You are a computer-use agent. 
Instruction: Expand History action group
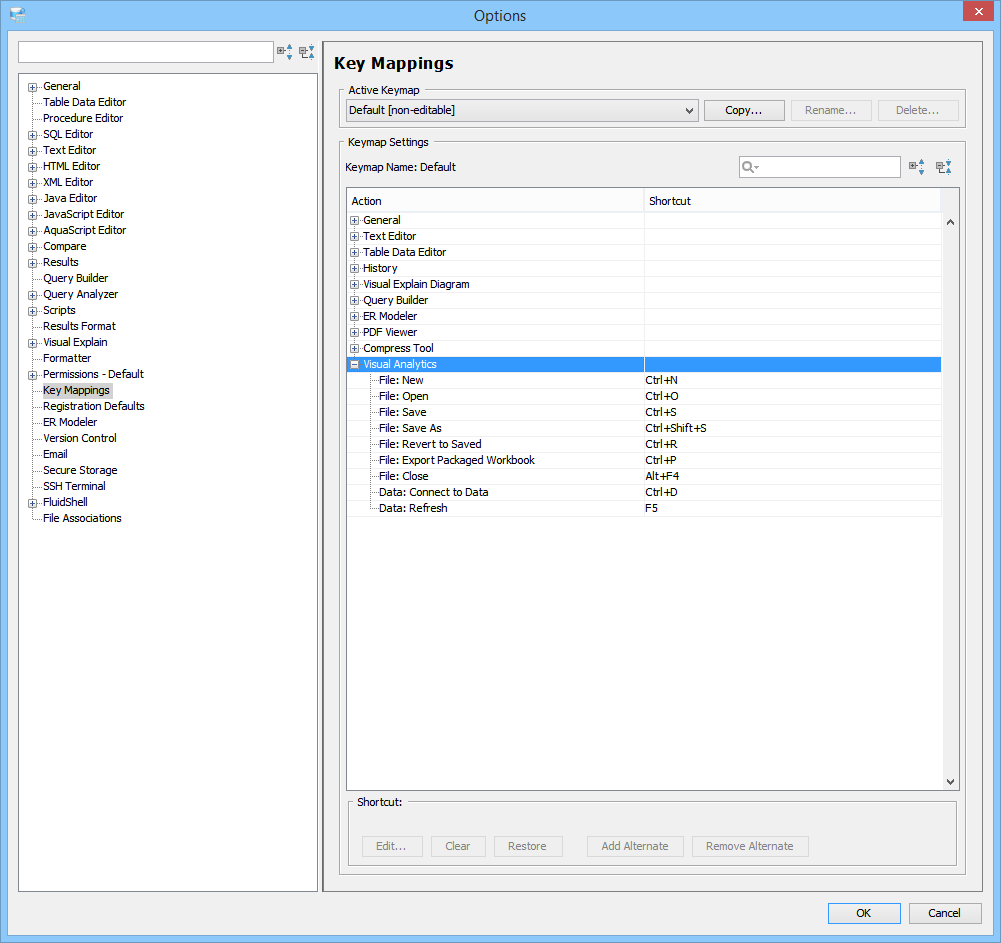354,268
